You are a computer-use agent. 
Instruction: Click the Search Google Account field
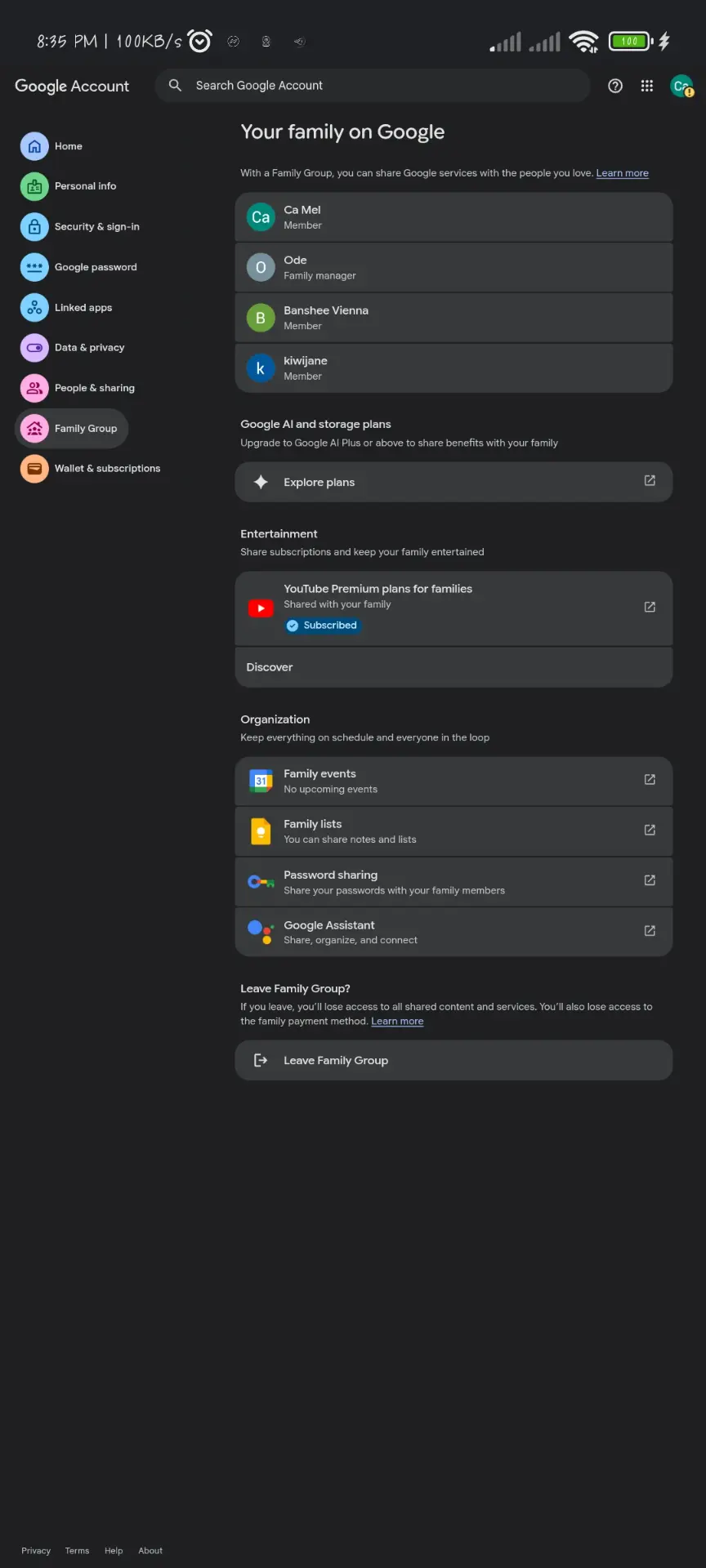tap(373, 85)
